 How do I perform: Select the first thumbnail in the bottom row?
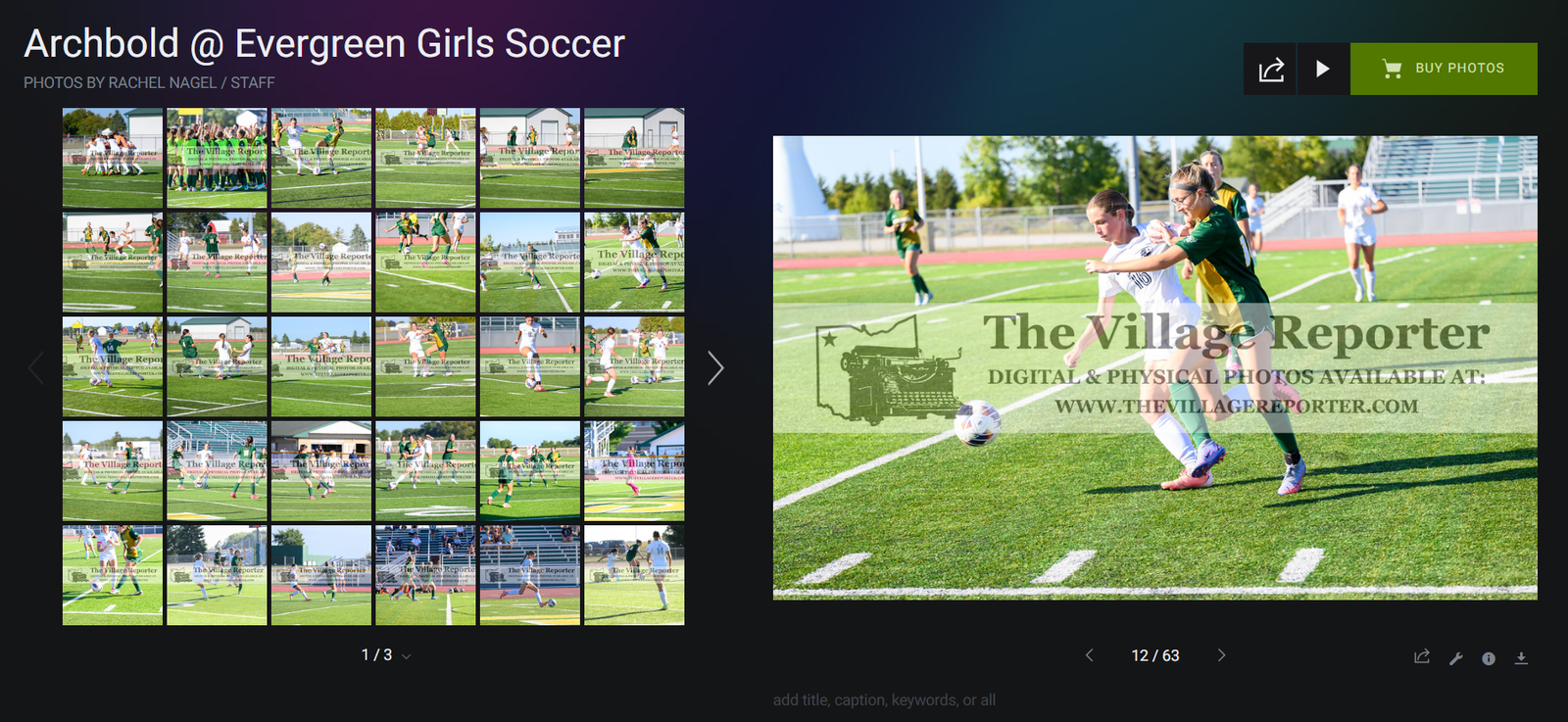click(x=113, y=575)
